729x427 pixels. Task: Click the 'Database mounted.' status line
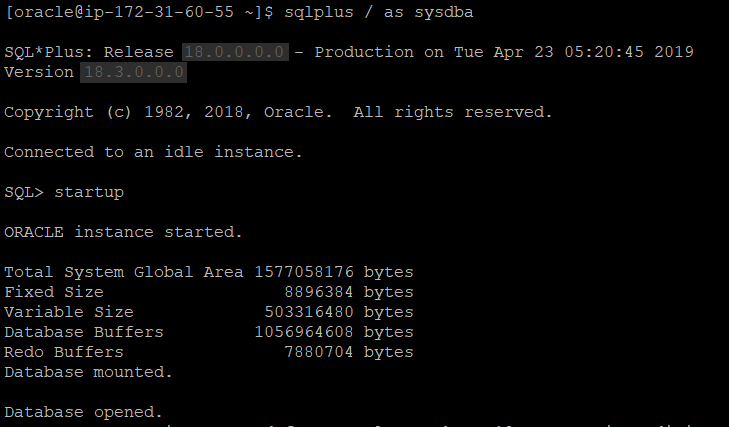tap(89, 372)
